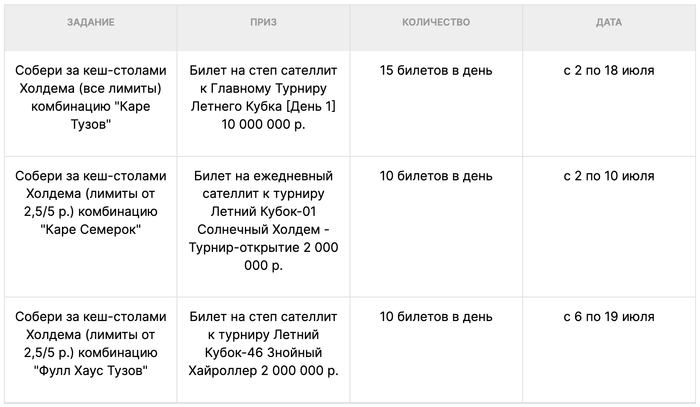Viewport: 700px width, 407px height.
Task: Click the ДАТА column header
Action: [608, 22]
